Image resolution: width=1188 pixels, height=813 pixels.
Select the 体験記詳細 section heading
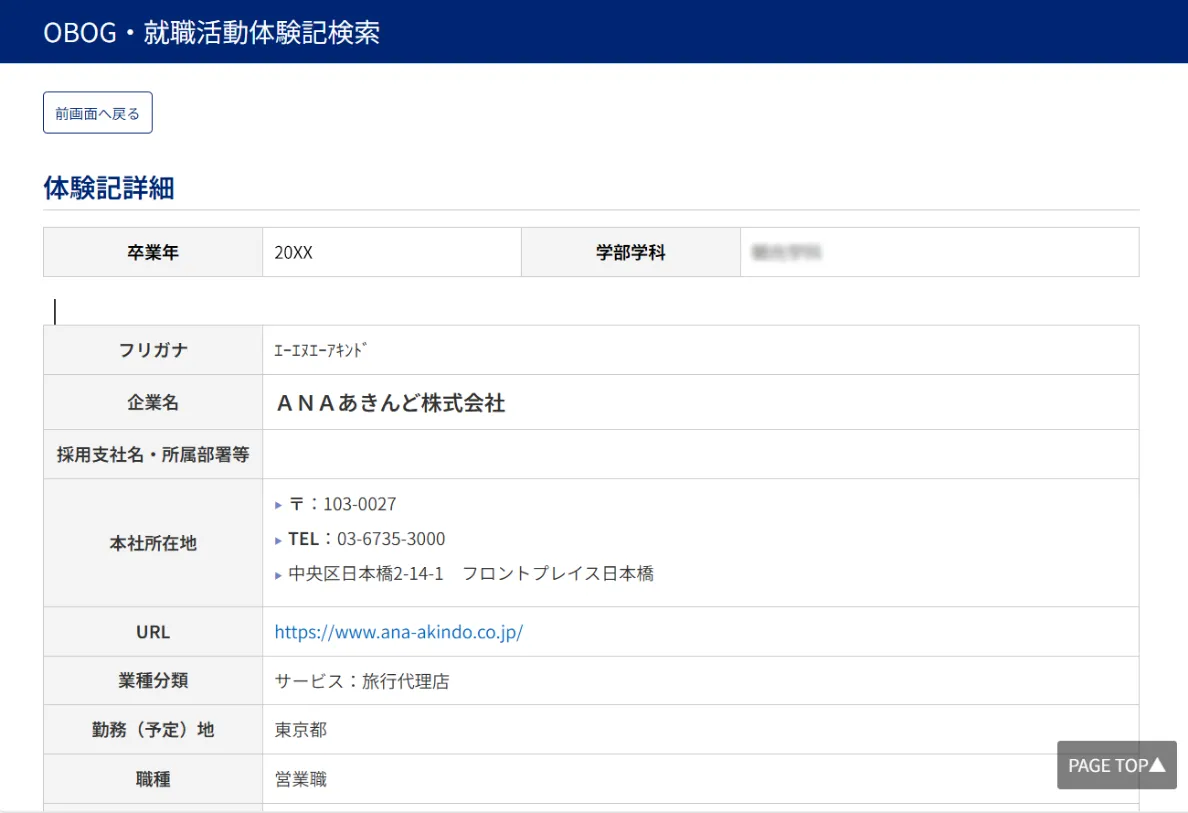(x=108, y=189)
